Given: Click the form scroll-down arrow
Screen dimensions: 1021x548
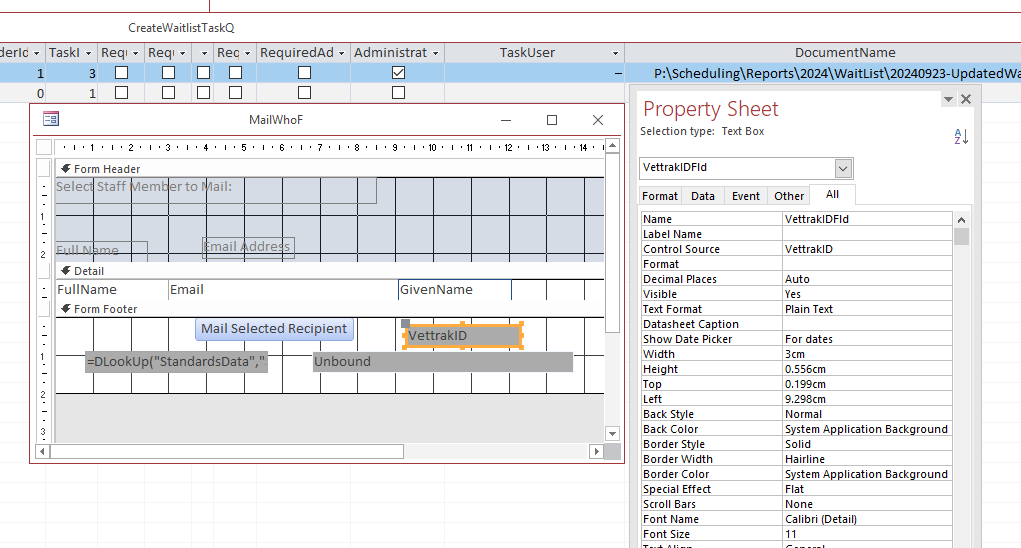Looking at the screenshot, I should tap(612, 433).
